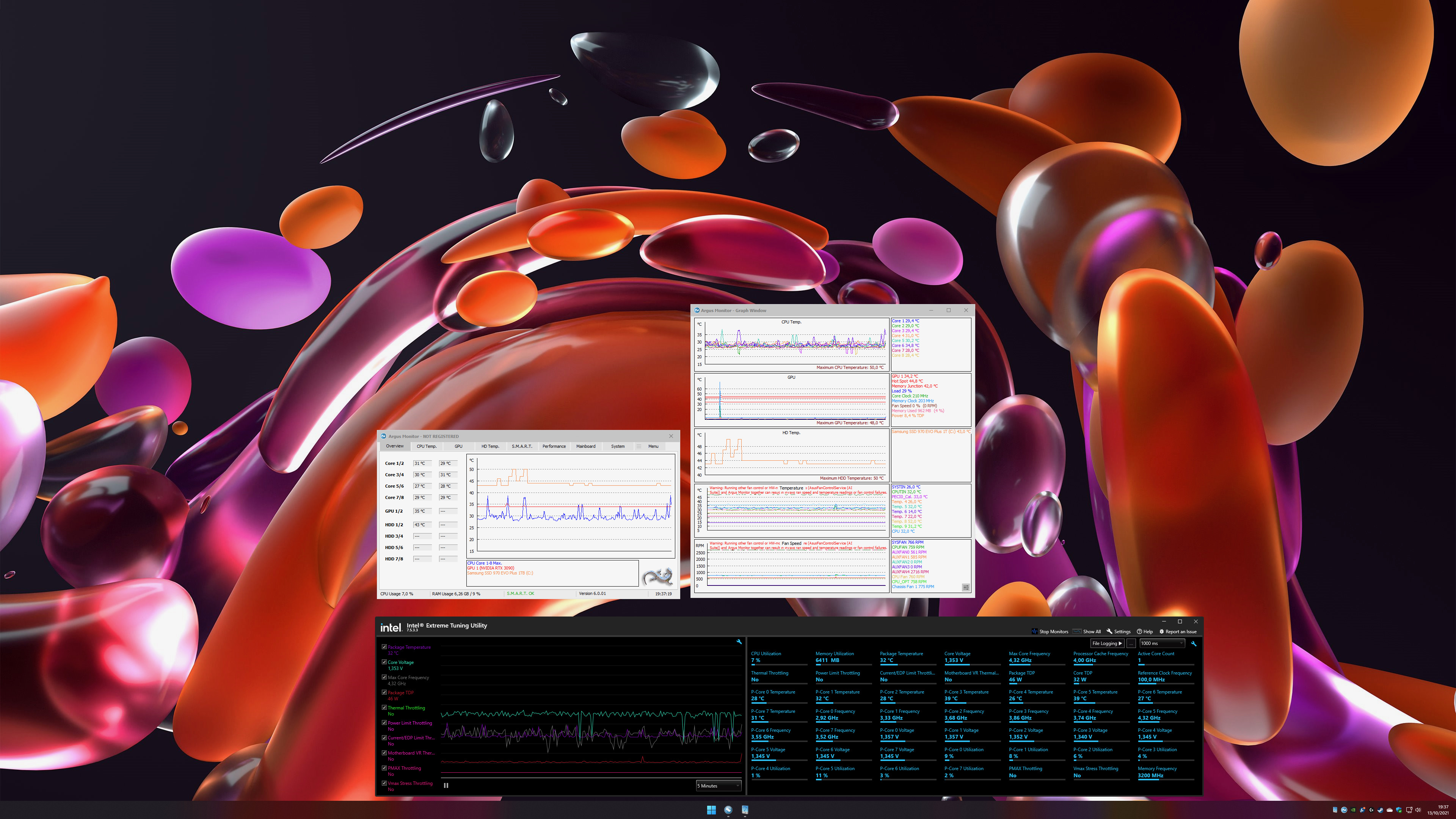The width and height of the screenshot is (1456, 819).
Task: Disable Thermal Throttling graph checkbox
Action: pyautogui.click(x=384, y=707)
